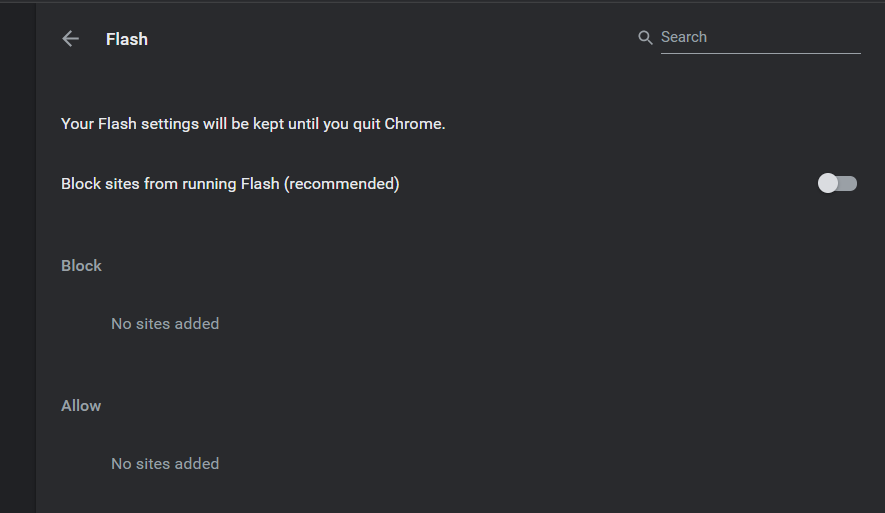Click No sites added under Block
885x513 pixels.
165,324
